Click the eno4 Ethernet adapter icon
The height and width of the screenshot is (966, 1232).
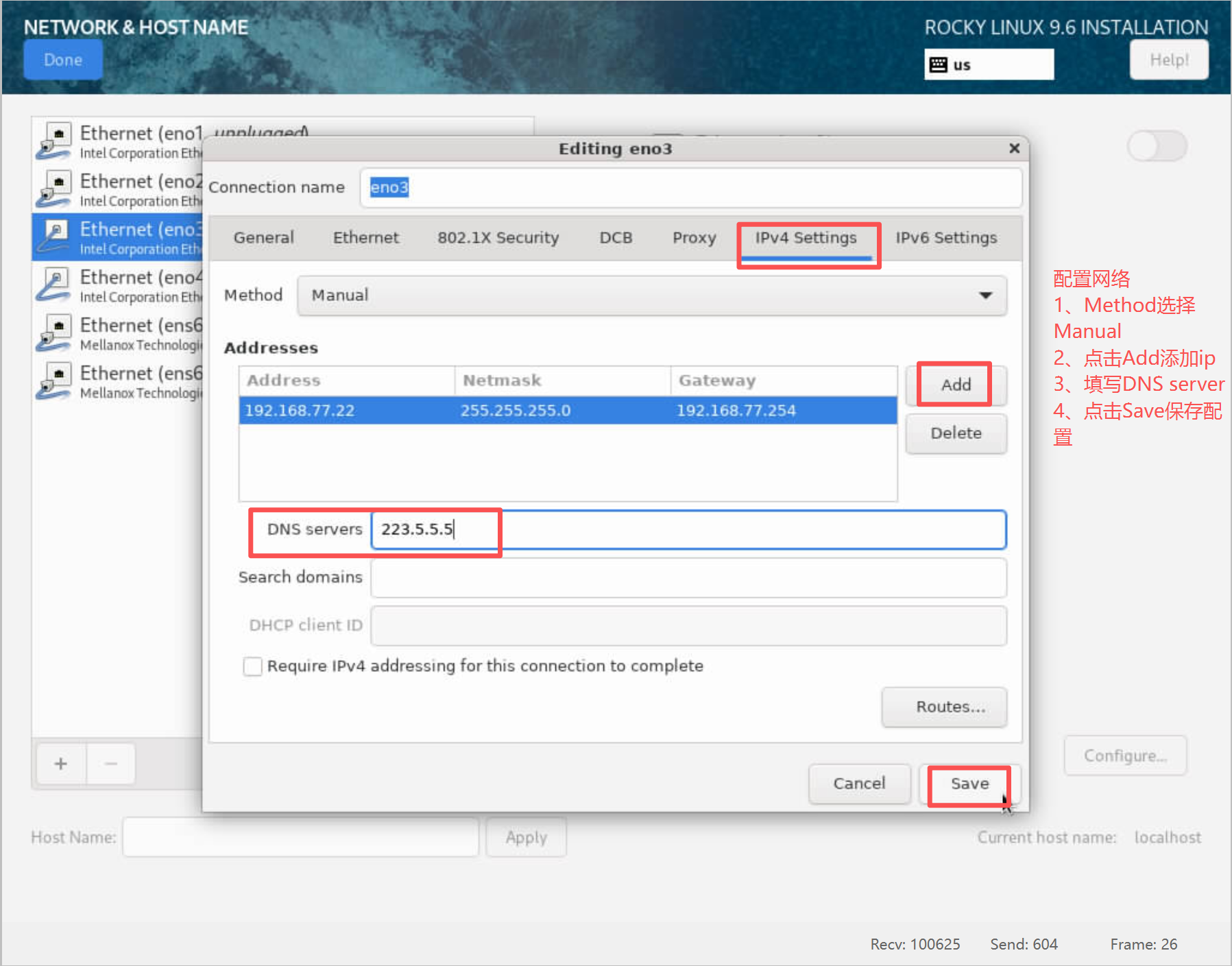click(x=54, y=285)
